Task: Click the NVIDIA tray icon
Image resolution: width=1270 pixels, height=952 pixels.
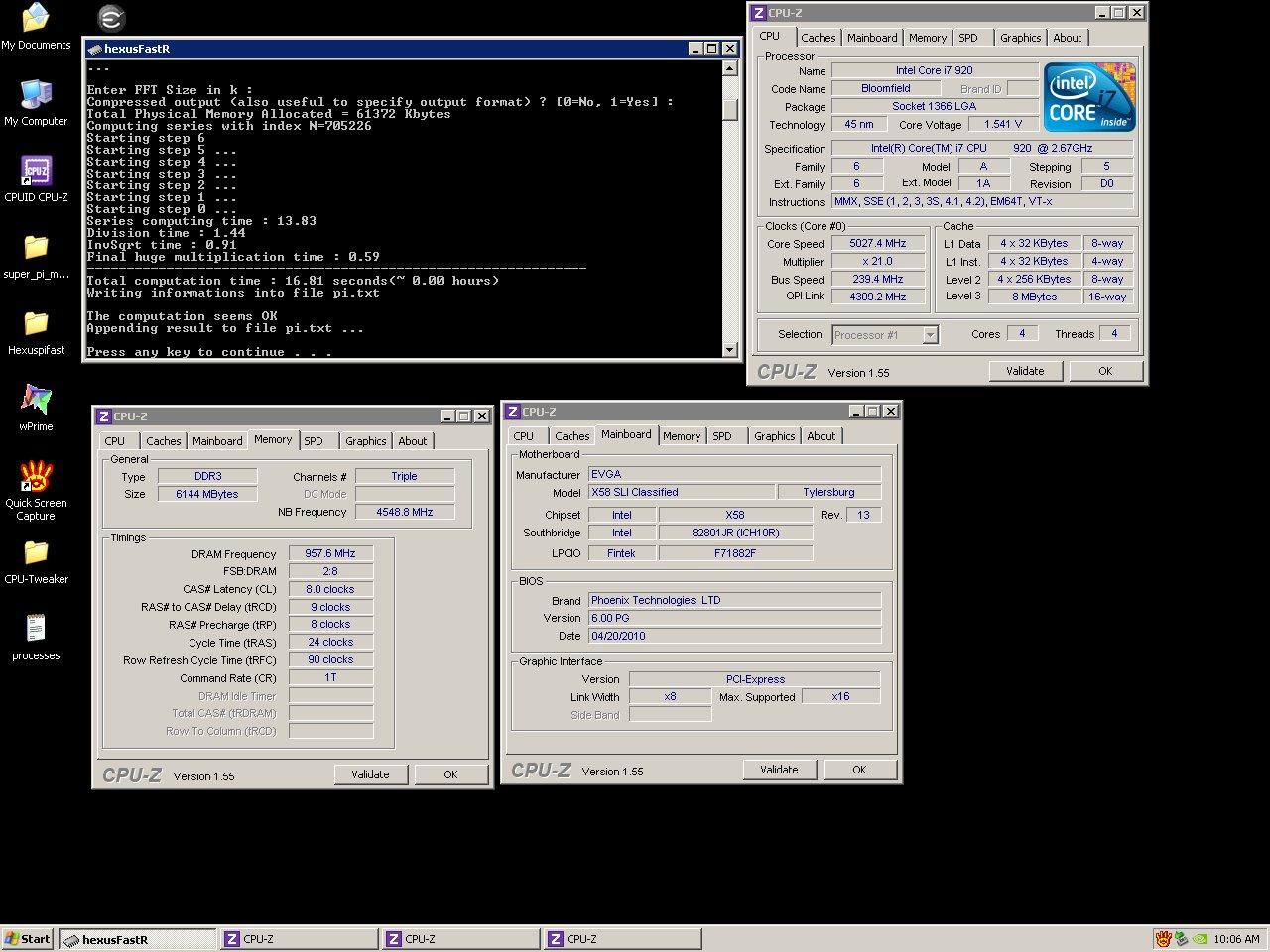Action: (x=1200, y=938)
